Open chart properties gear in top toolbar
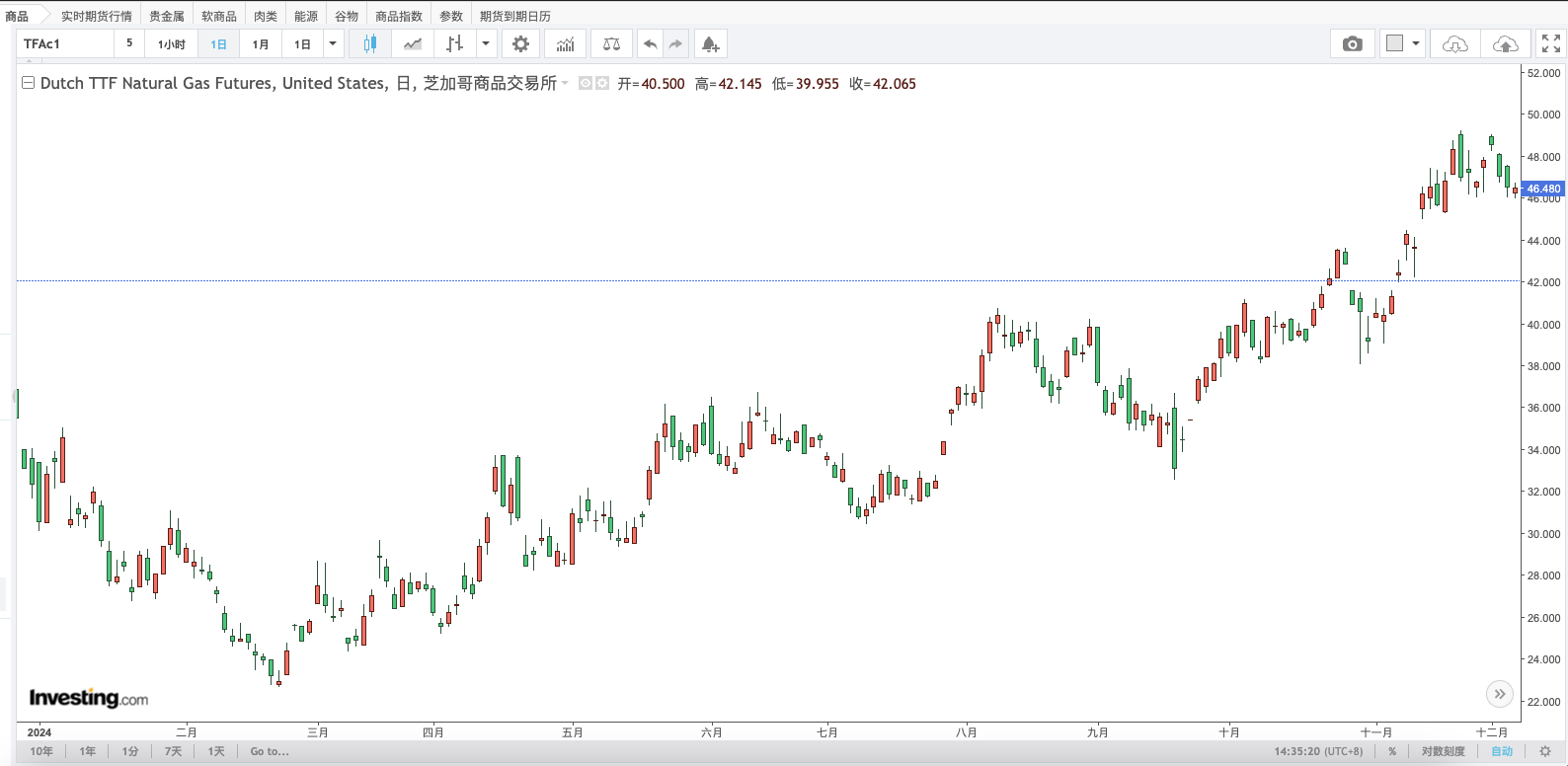 520,44
